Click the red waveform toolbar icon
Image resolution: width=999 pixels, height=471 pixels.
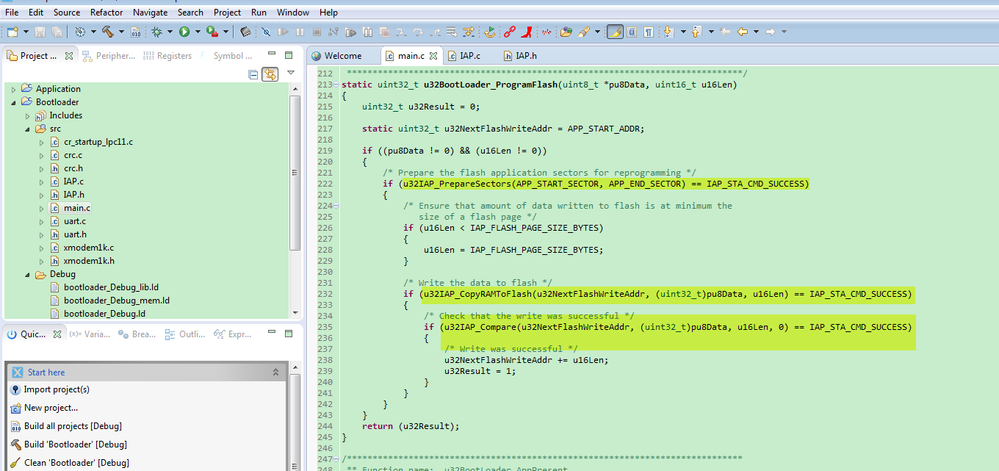tap(546, 32)
